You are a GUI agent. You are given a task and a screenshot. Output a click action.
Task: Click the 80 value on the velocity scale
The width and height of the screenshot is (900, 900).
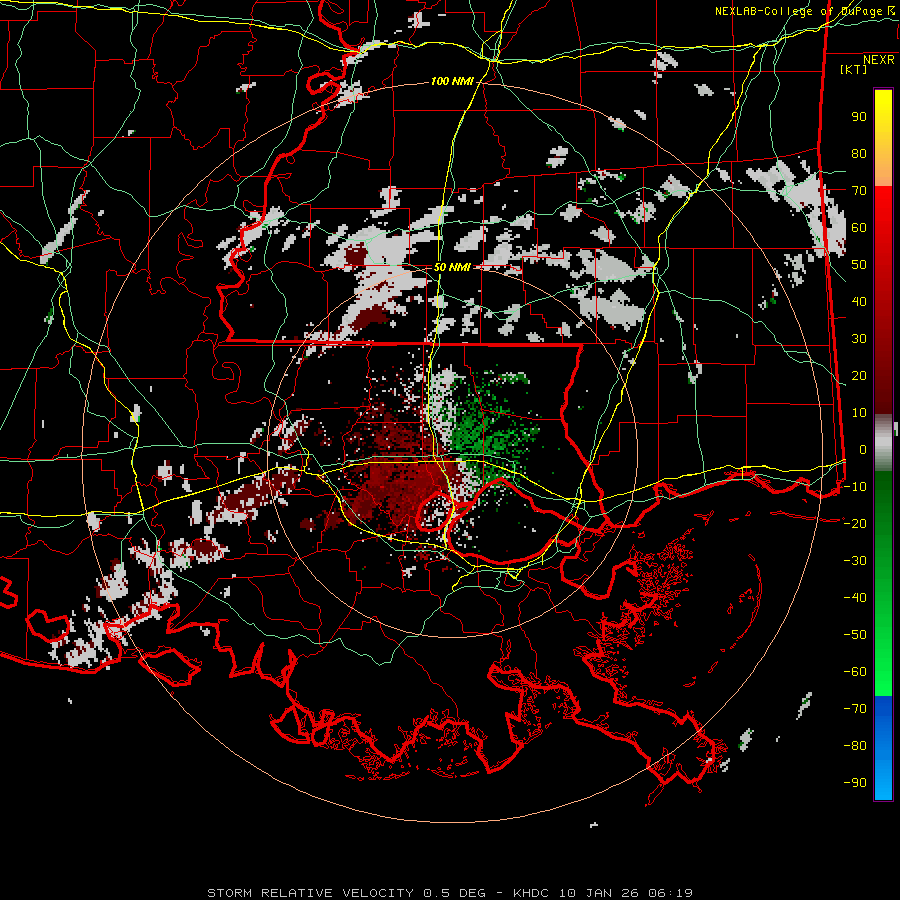click(859, 154)
